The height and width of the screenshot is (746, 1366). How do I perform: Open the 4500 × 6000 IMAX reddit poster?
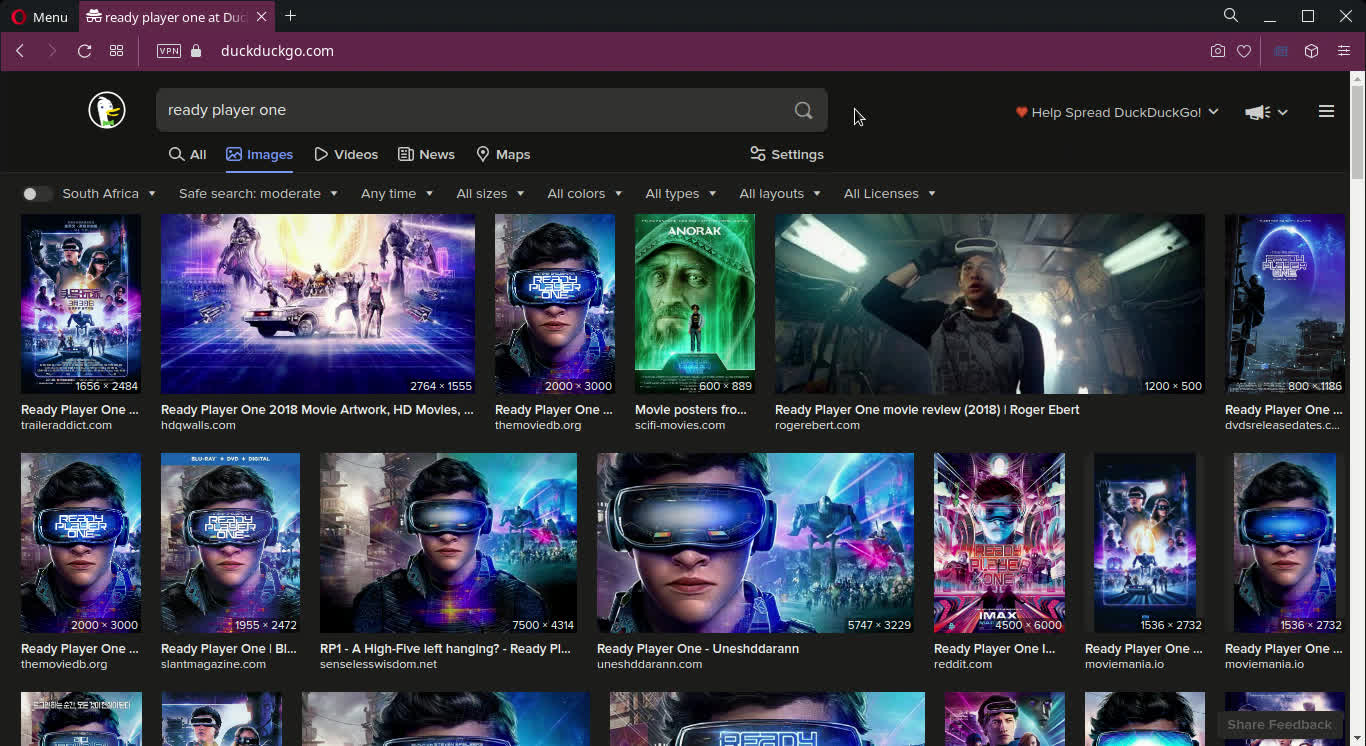(999, 543)
